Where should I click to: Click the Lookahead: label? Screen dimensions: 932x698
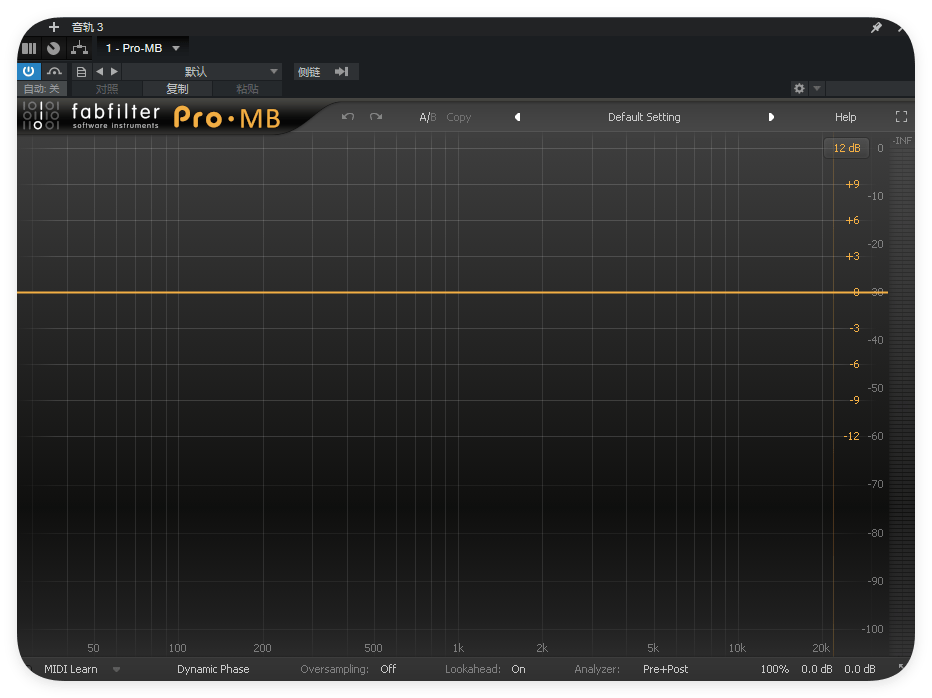coord(473,669)
